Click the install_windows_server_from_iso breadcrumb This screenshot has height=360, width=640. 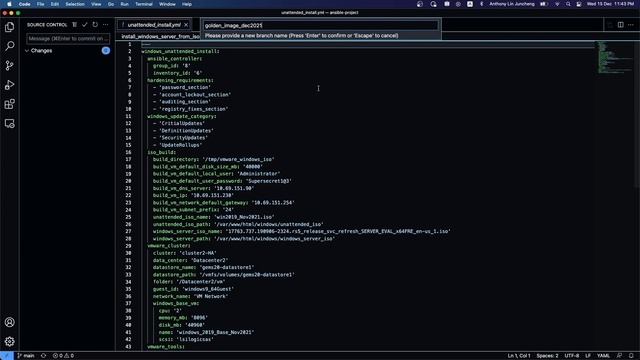(x=160, y=36)
